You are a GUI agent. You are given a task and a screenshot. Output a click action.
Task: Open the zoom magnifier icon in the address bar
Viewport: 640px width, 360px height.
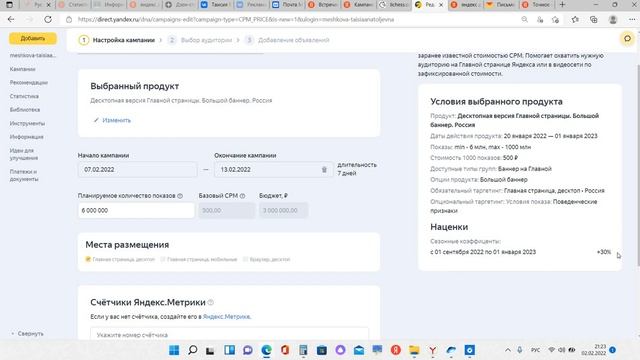[524, 19]
